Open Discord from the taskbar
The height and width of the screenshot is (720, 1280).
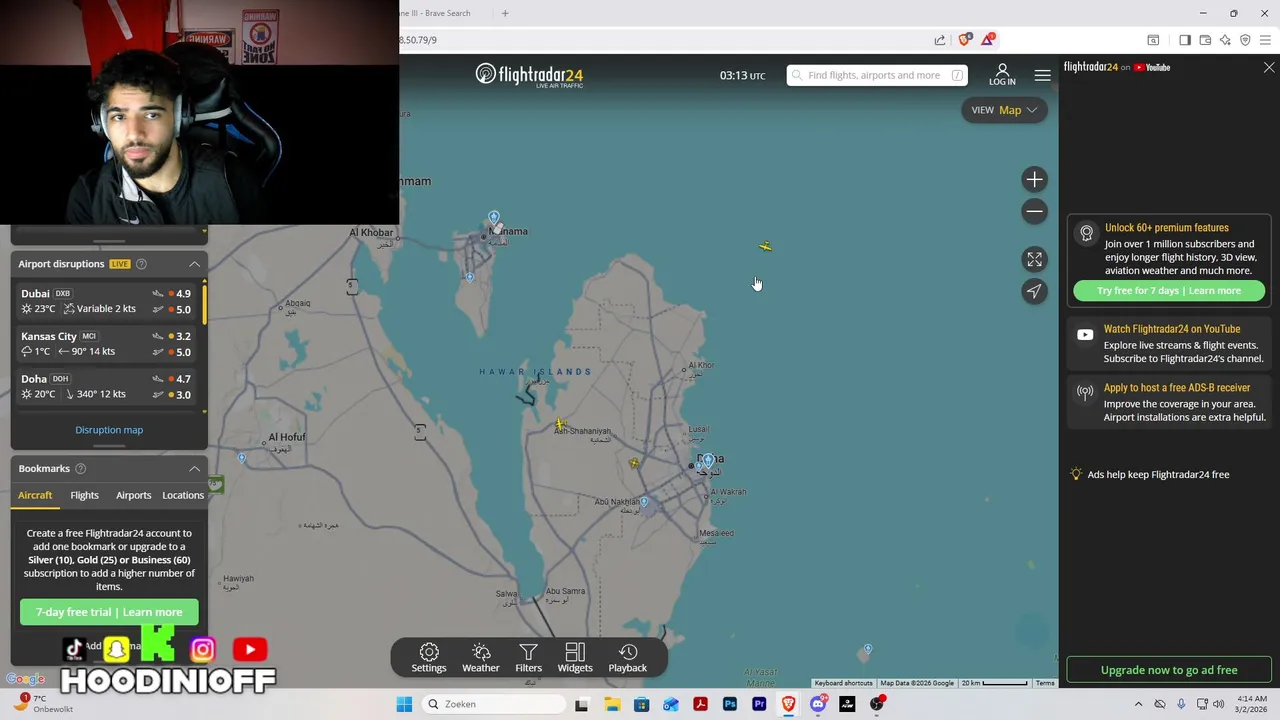[818, 704]
